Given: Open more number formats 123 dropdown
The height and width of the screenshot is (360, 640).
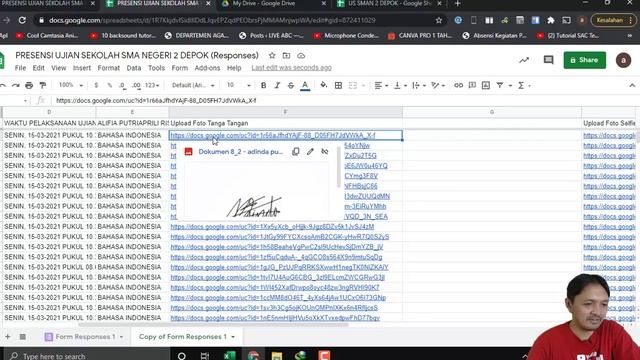Looking at the screenshot, I should point(152,85).
